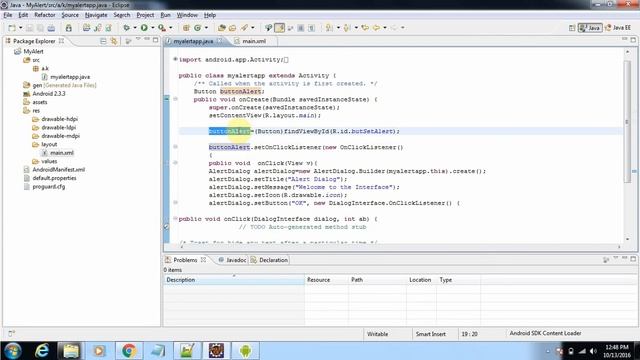Open the Source menu
Viewport: 640px width, 360px height.
[x=70, y=15]
